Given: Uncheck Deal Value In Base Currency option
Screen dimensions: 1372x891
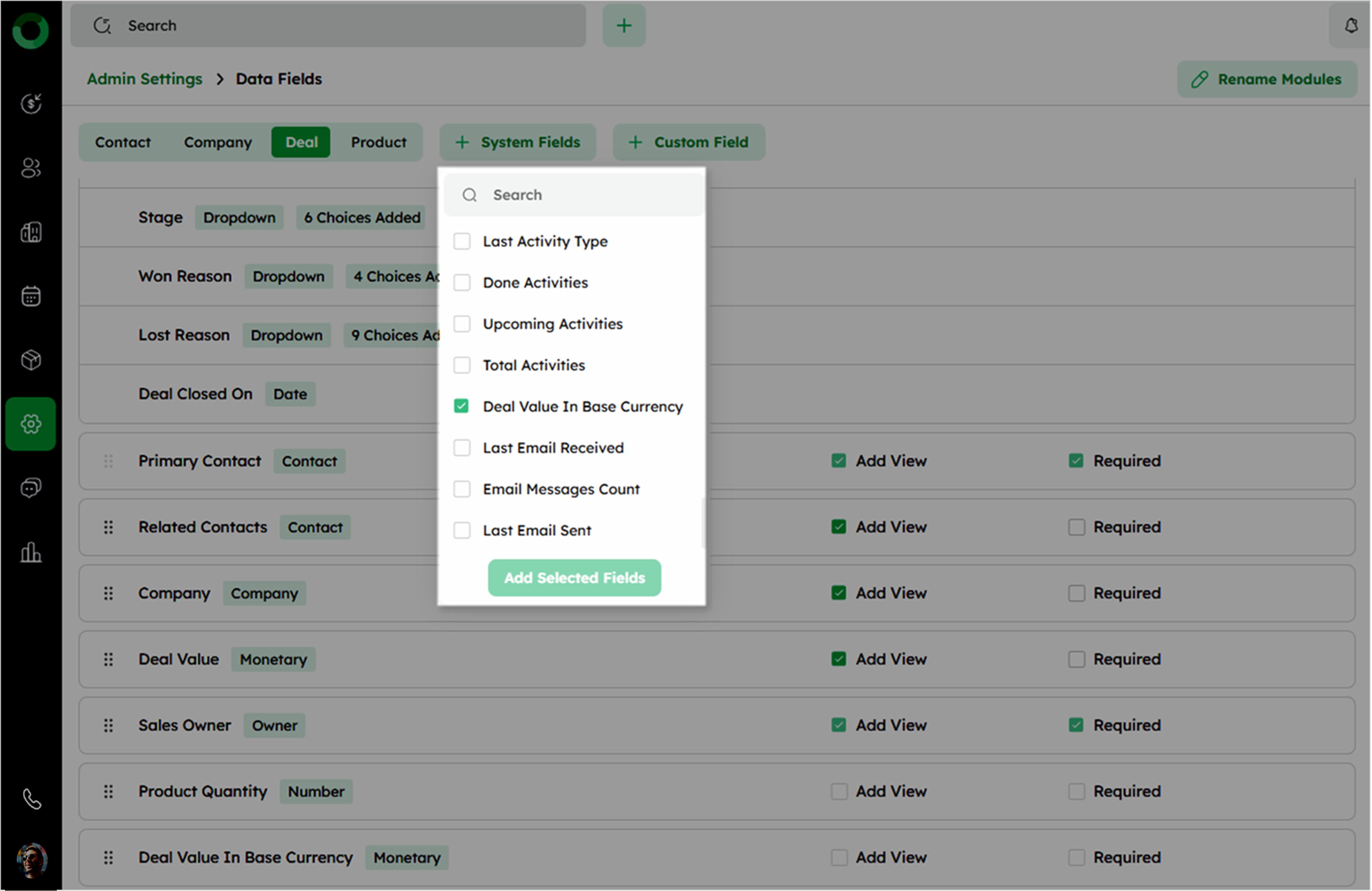Looking at the screenshot, I should tap(462, 406).
